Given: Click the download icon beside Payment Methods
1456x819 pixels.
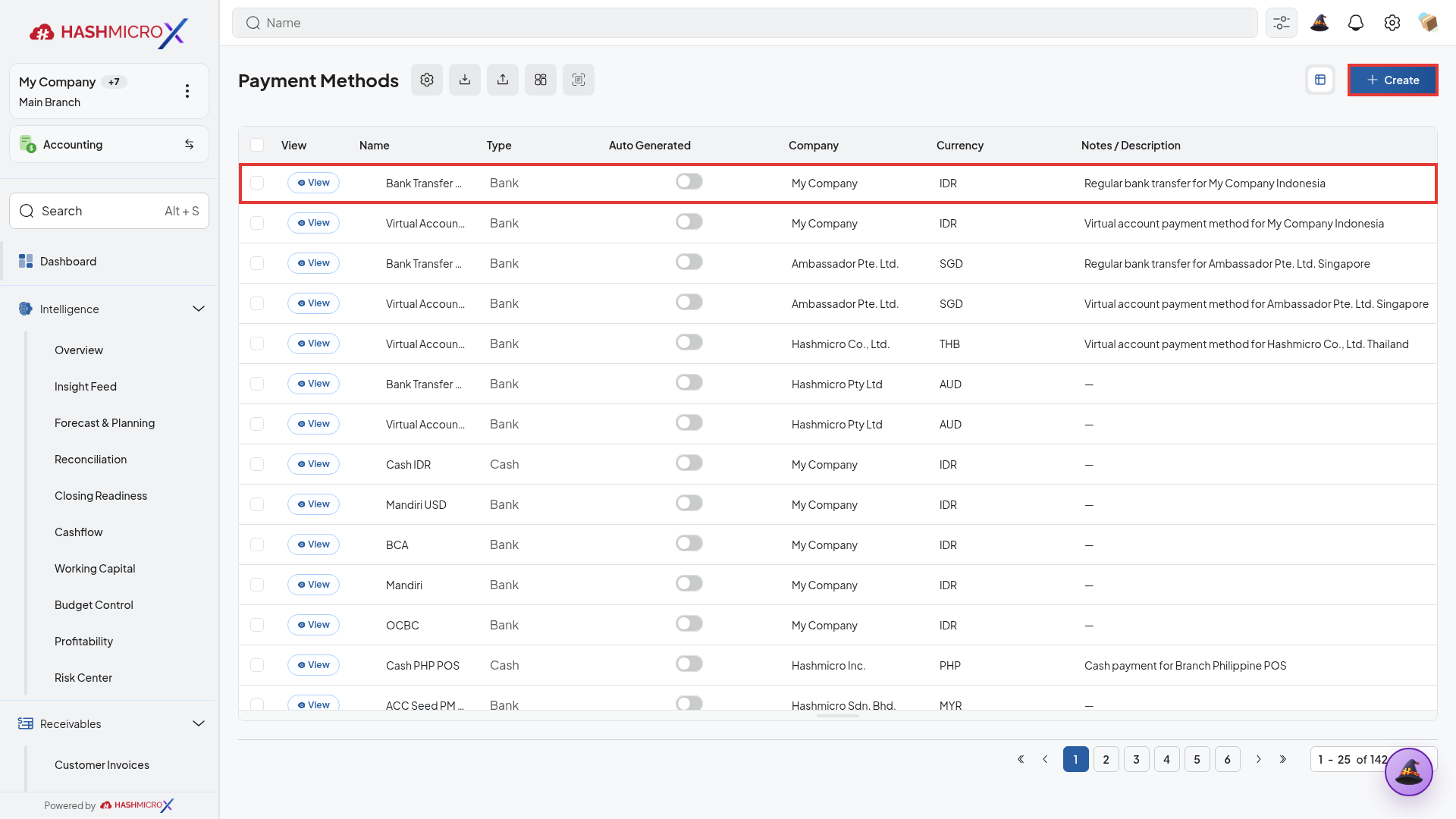Looking at the screenshot, I should tap(465, 80).
